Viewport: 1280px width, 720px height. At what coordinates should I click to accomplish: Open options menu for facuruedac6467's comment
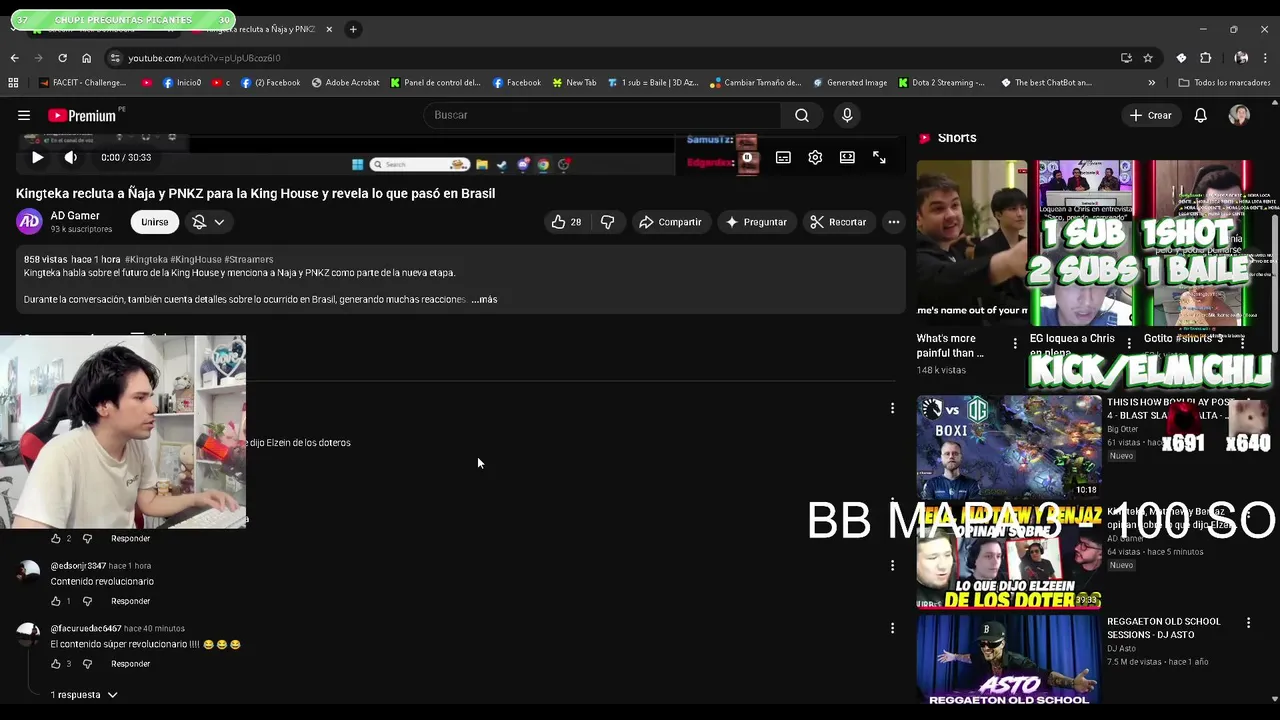pyautogui.click(x=892, y=628)
